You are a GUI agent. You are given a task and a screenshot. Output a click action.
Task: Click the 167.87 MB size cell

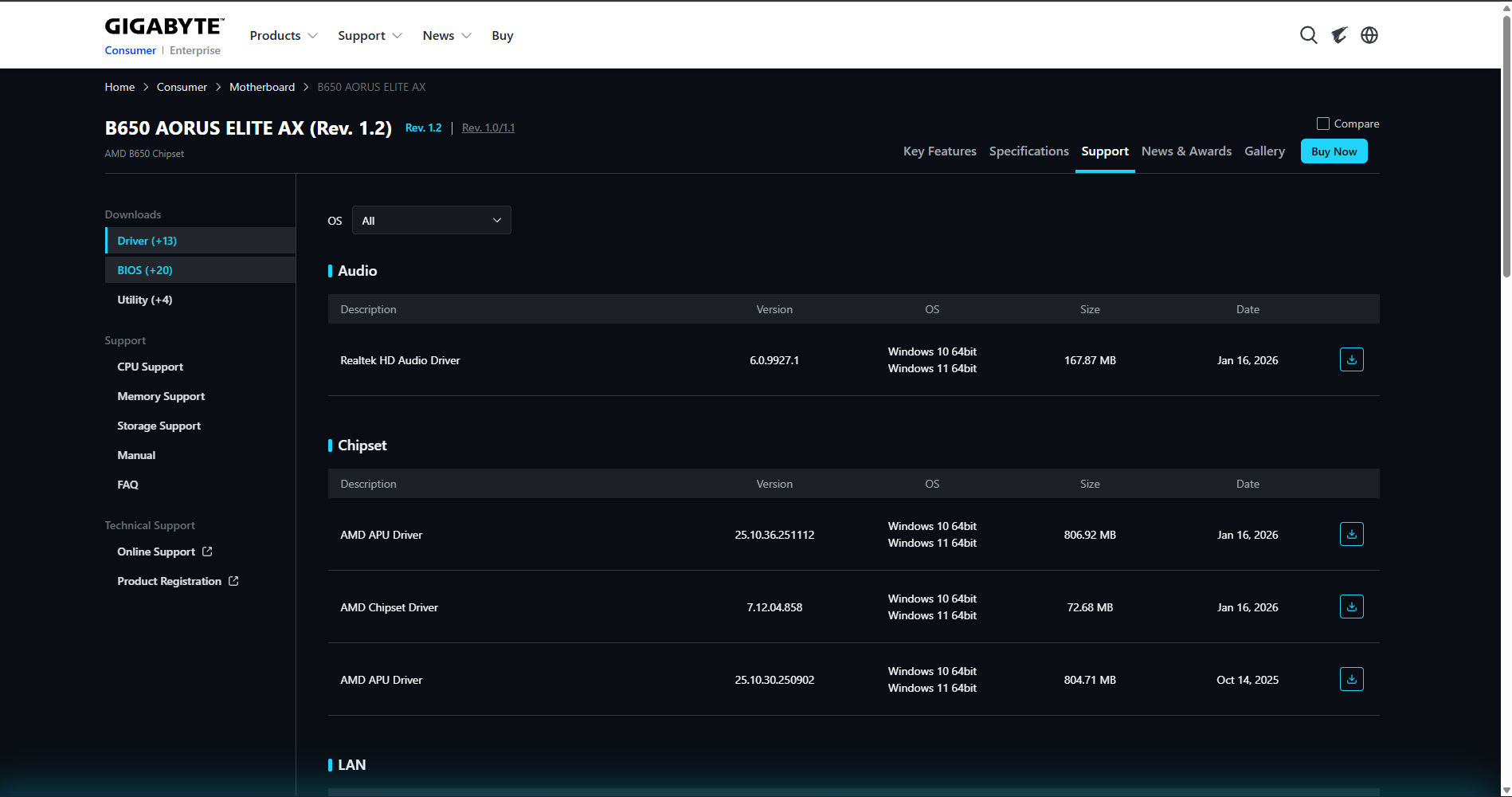(x=1090, y=360)
